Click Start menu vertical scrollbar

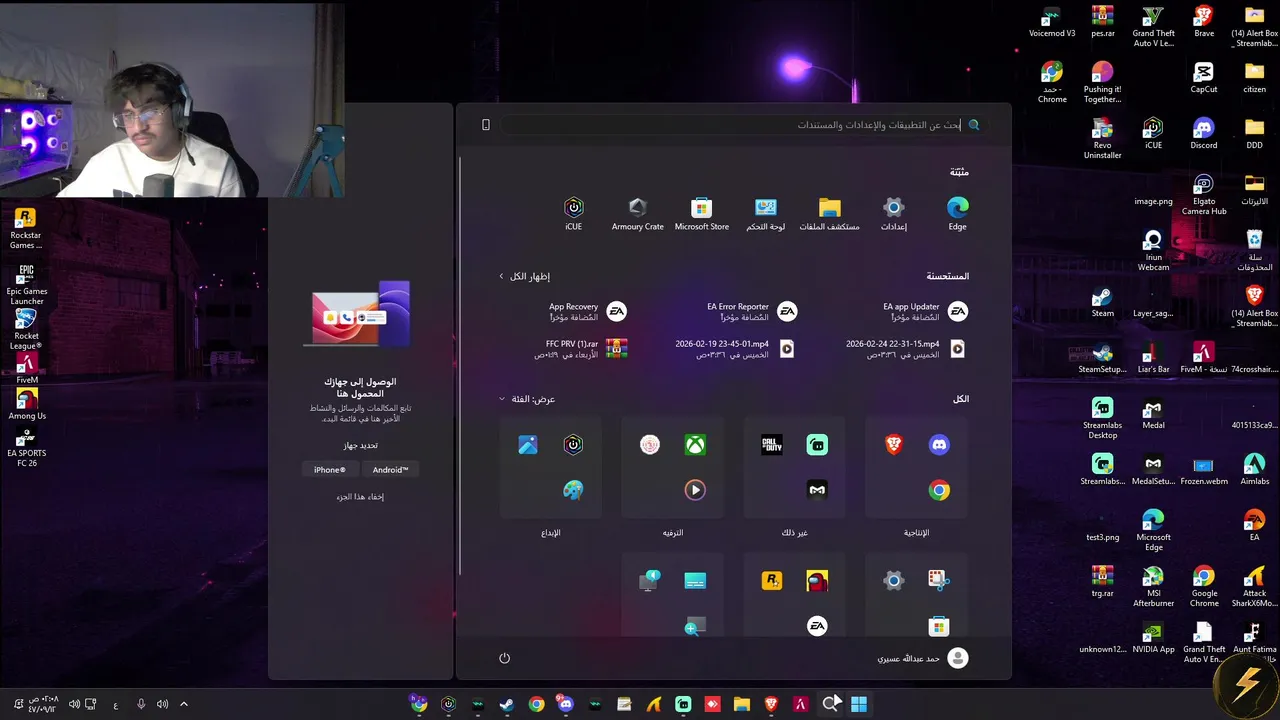tap(459, 365)
